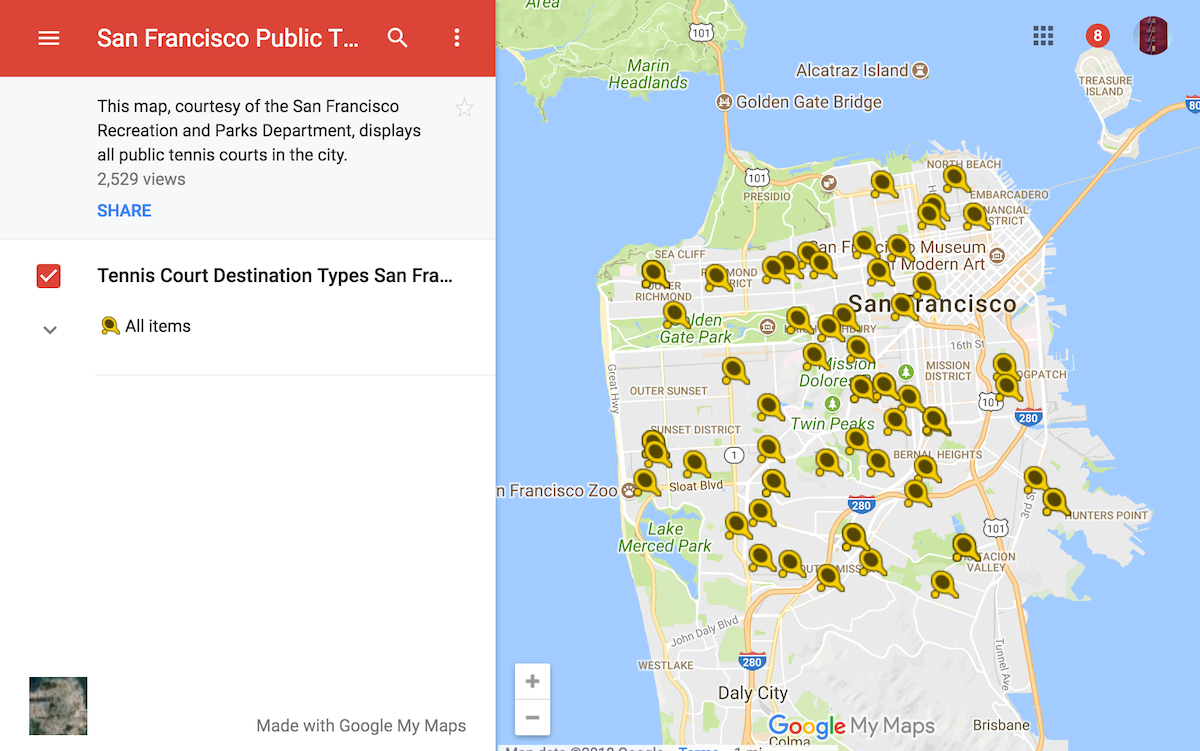Zoom out with the minus button

[x=532, y=717]
